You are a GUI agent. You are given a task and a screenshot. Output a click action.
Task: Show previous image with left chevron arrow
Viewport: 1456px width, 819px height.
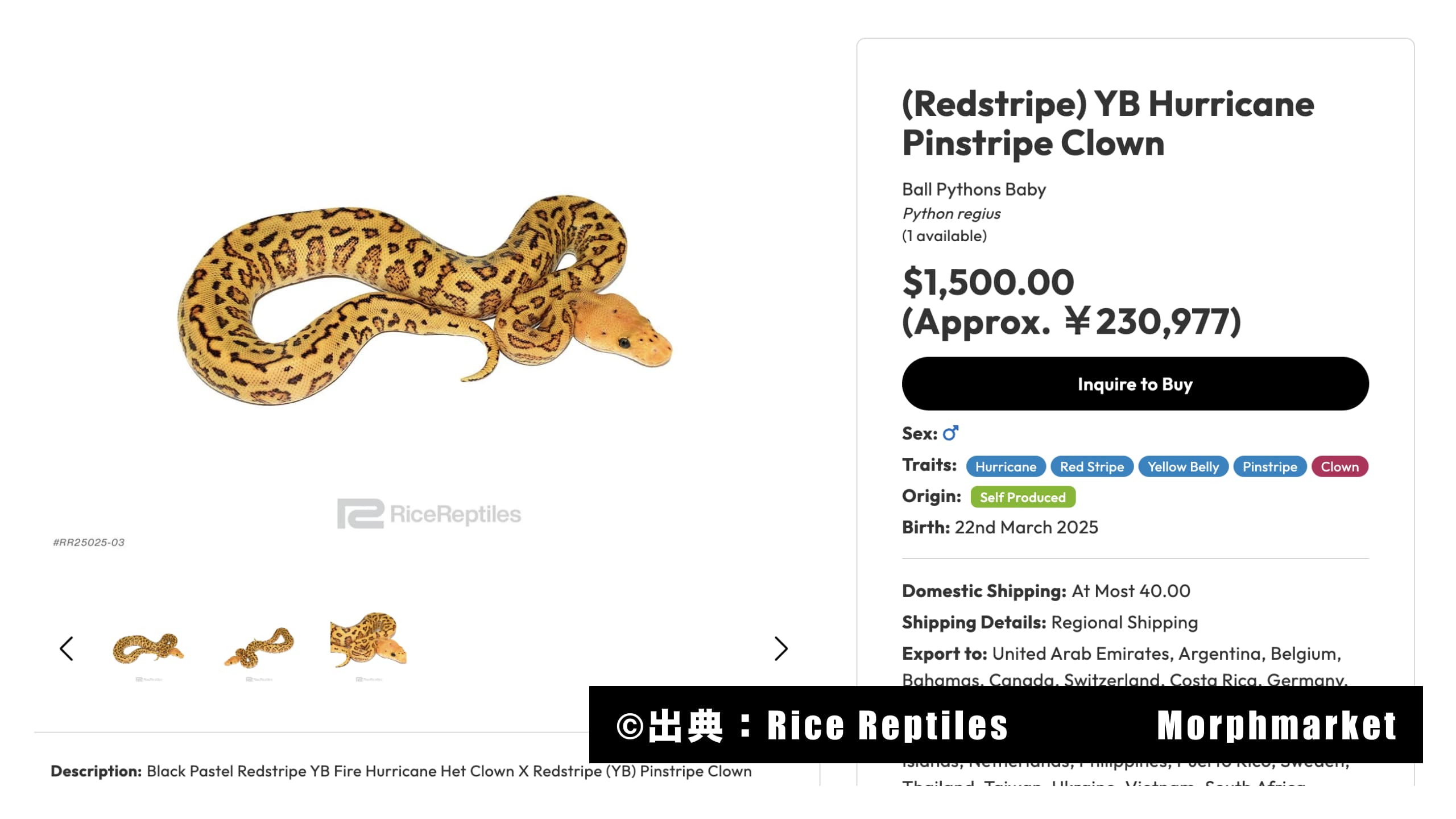pyautogui.click(x=67, y=648)
